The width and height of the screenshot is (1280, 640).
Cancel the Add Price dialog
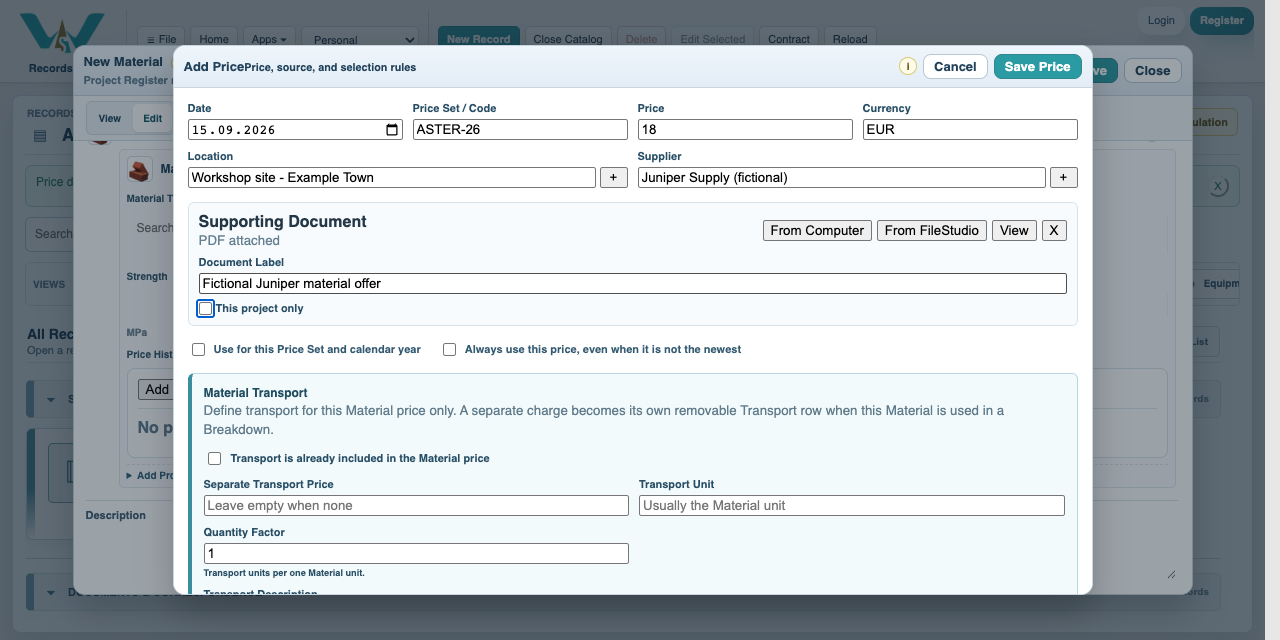(955, 67)
